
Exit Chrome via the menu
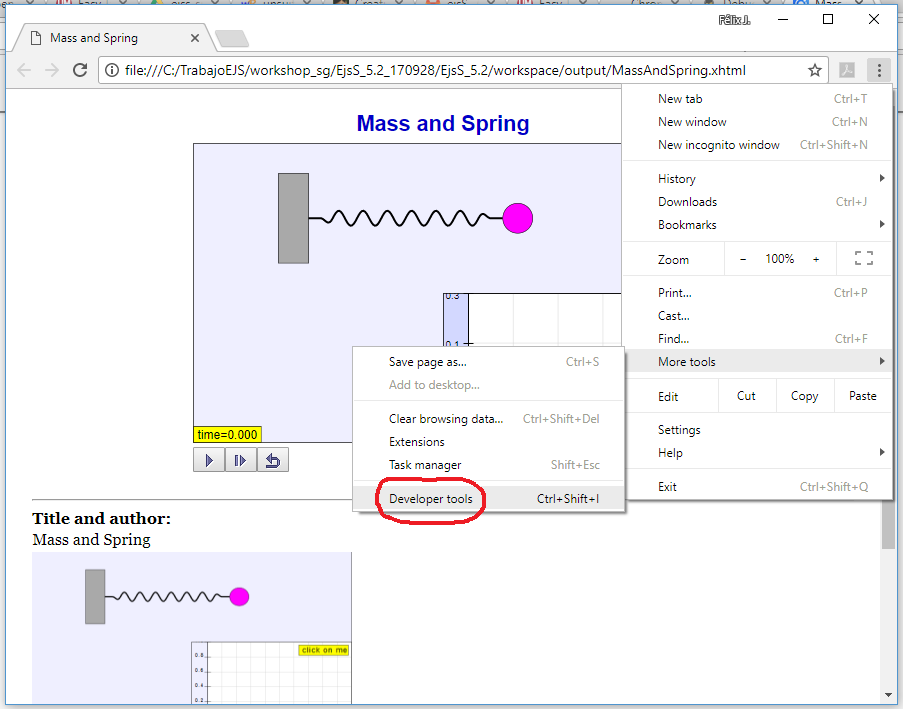point(757,487)
